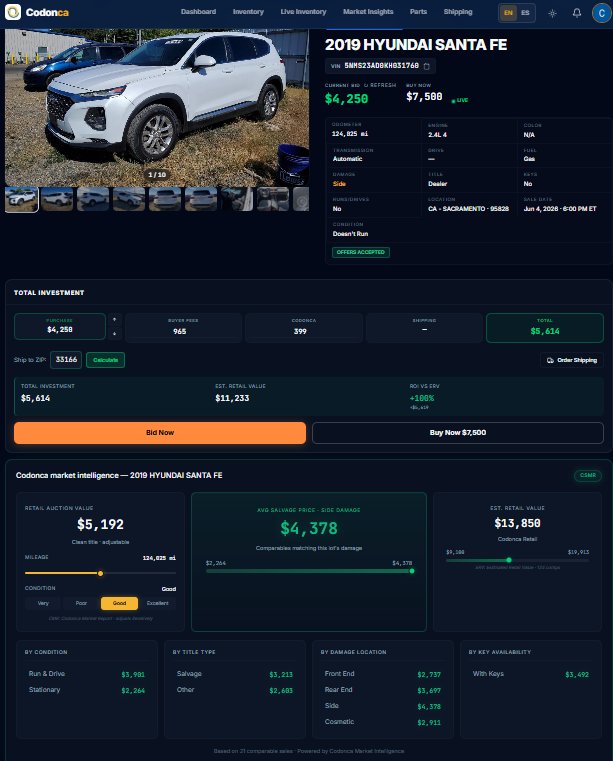Select Good condition option
Image resolution: width=613 pixels, height=761 pixels.
click(x=119, y=603)
